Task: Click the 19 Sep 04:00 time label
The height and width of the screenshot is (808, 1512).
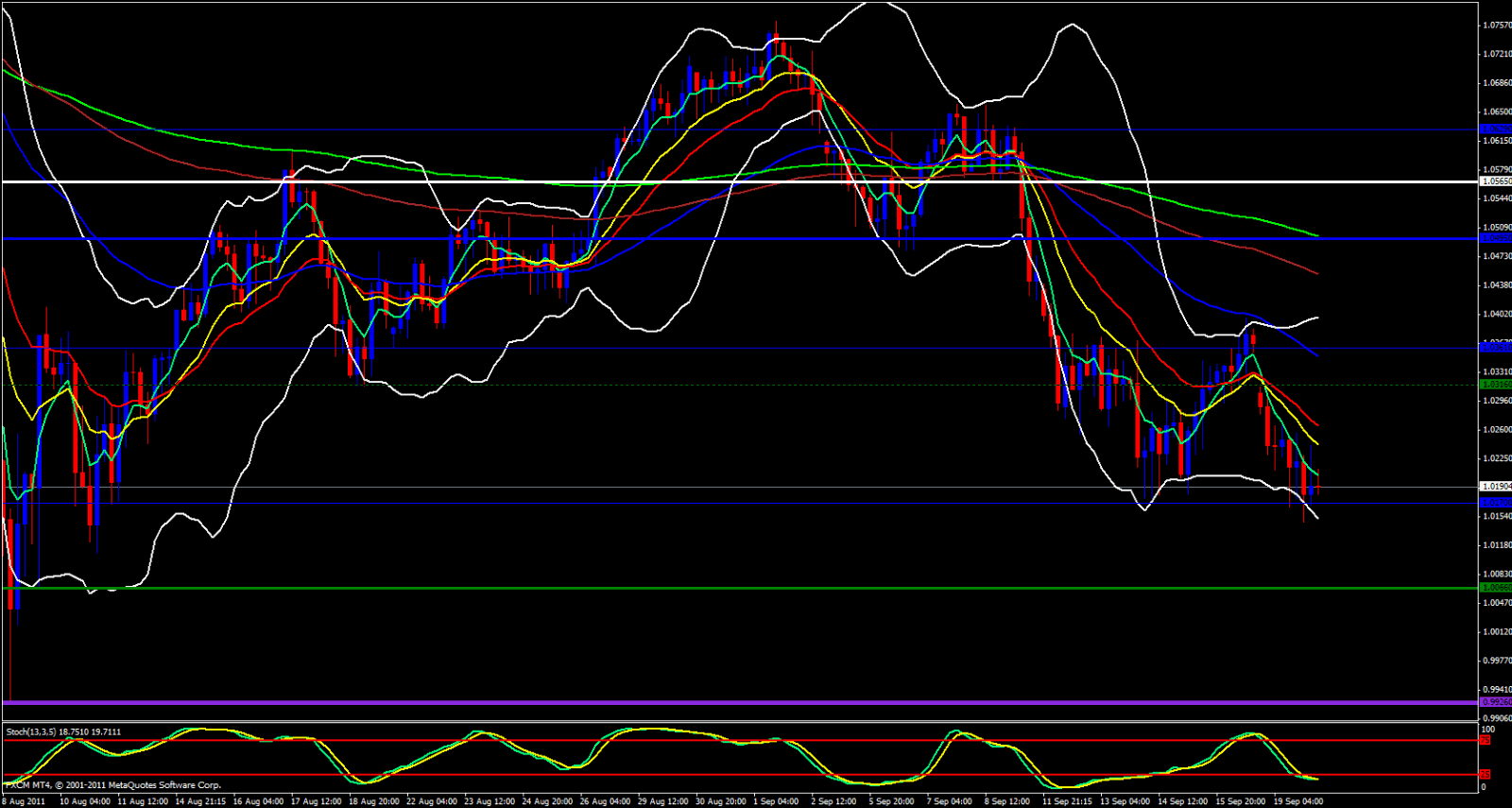Action: pyautogui.click(x=1297, y=801)
